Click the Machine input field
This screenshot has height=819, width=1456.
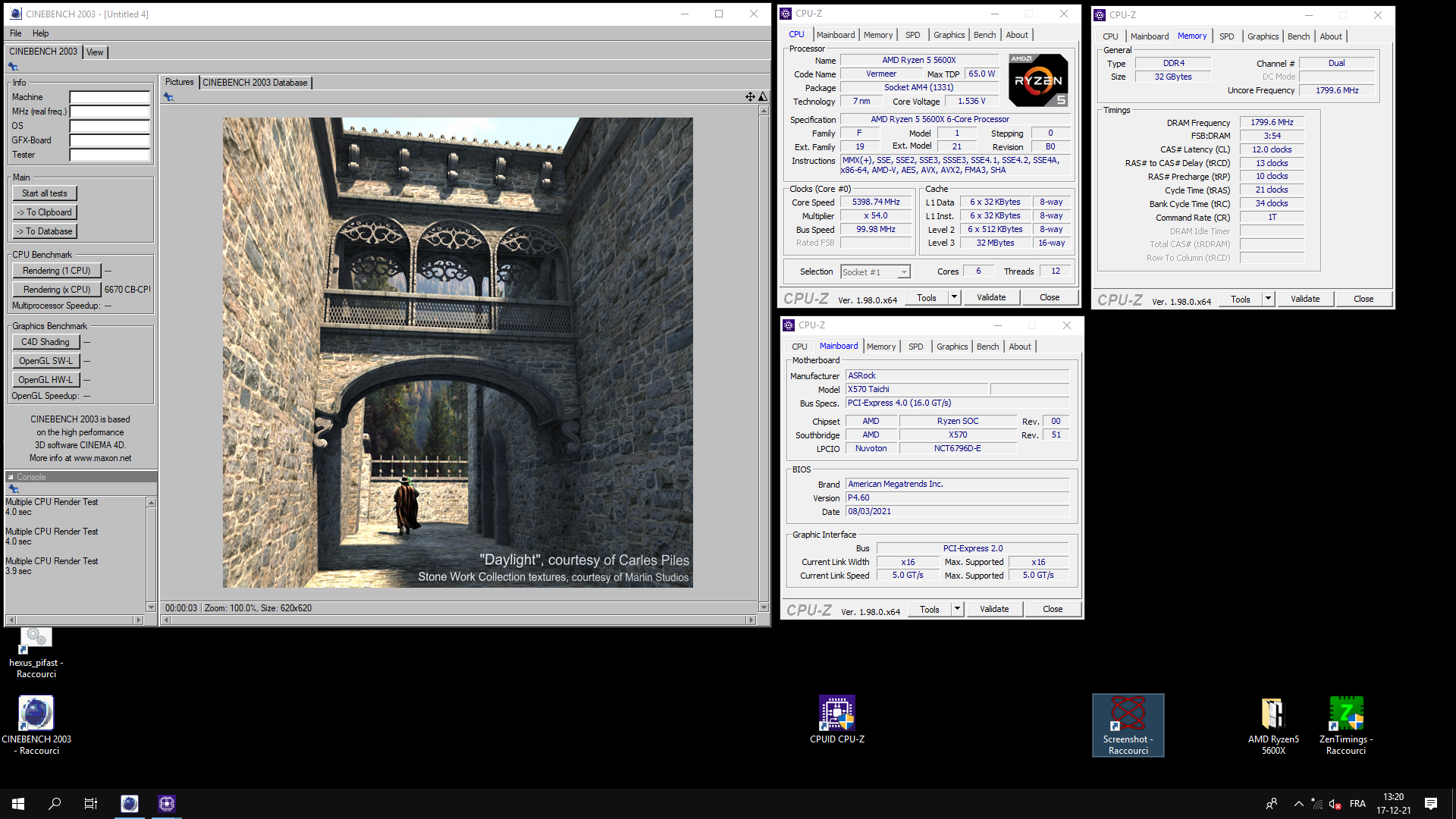click(x=110, y=97)
